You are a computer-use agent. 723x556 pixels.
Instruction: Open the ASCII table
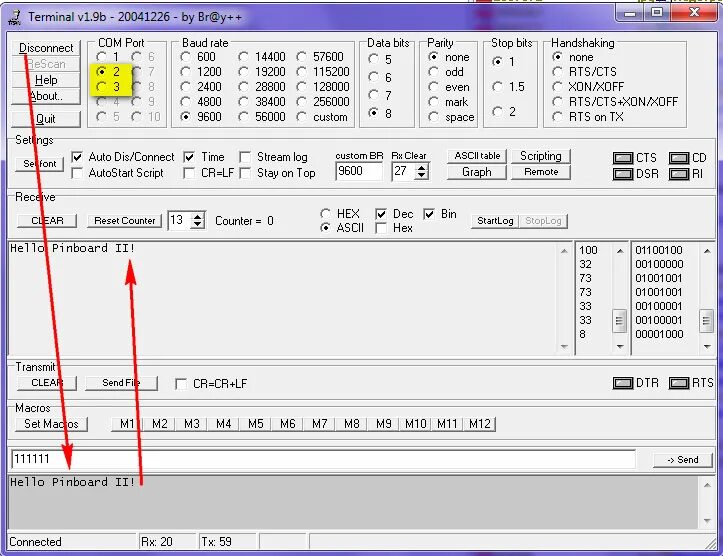pyautogui.click(x=477, y=156)
